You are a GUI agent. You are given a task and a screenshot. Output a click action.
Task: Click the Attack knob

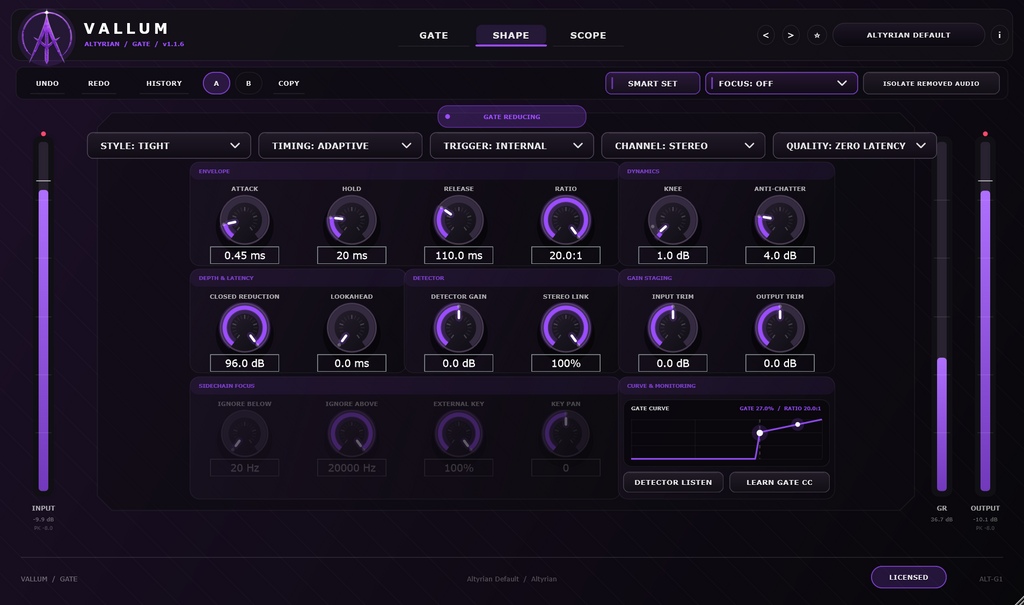(x=244, y=220)
